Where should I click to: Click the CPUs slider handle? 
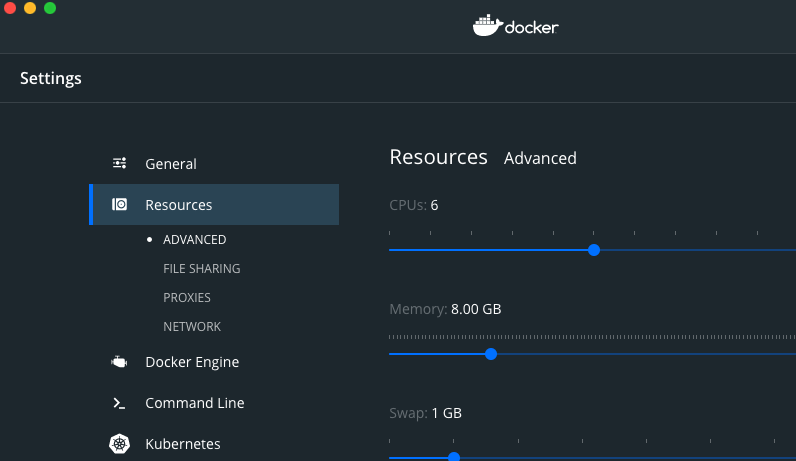click(x=594, y=250)
